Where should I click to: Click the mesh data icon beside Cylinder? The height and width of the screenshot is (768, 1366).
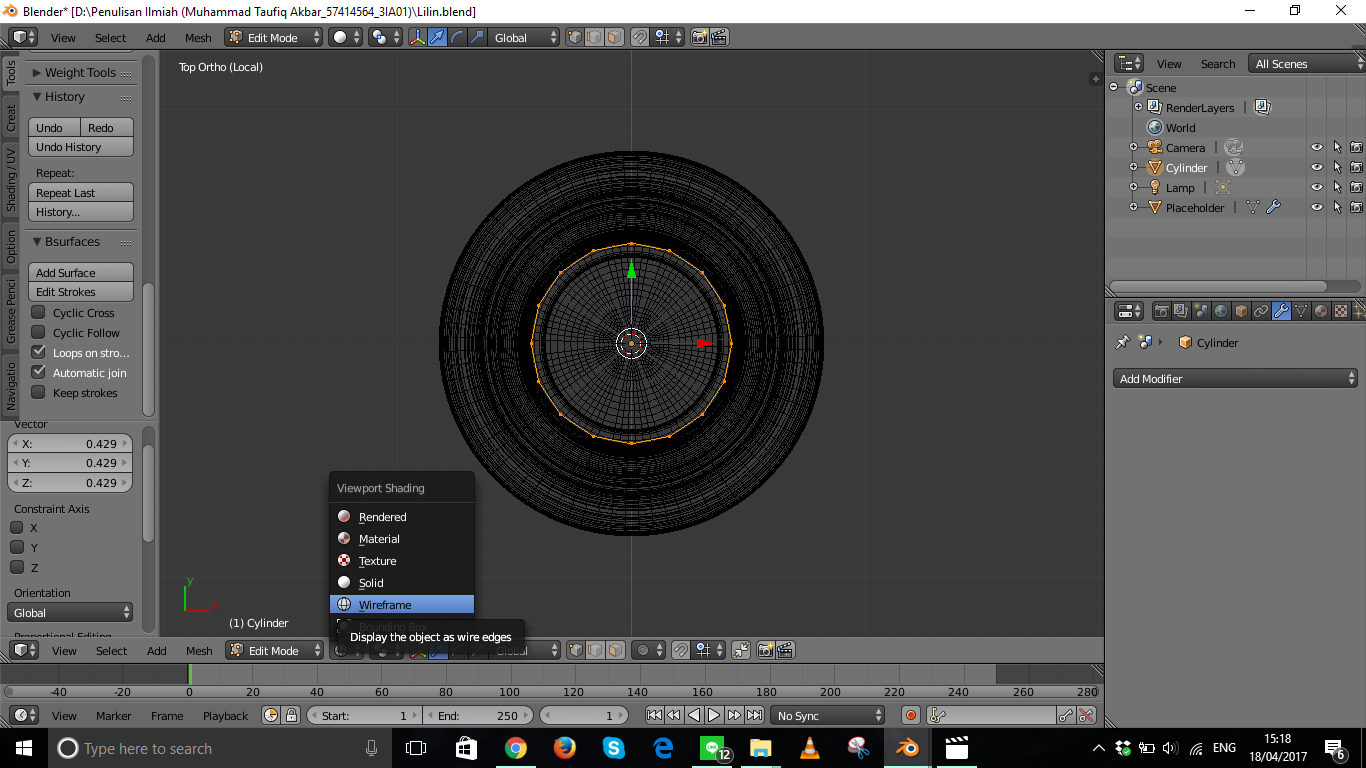click(x=1235, y=167)
